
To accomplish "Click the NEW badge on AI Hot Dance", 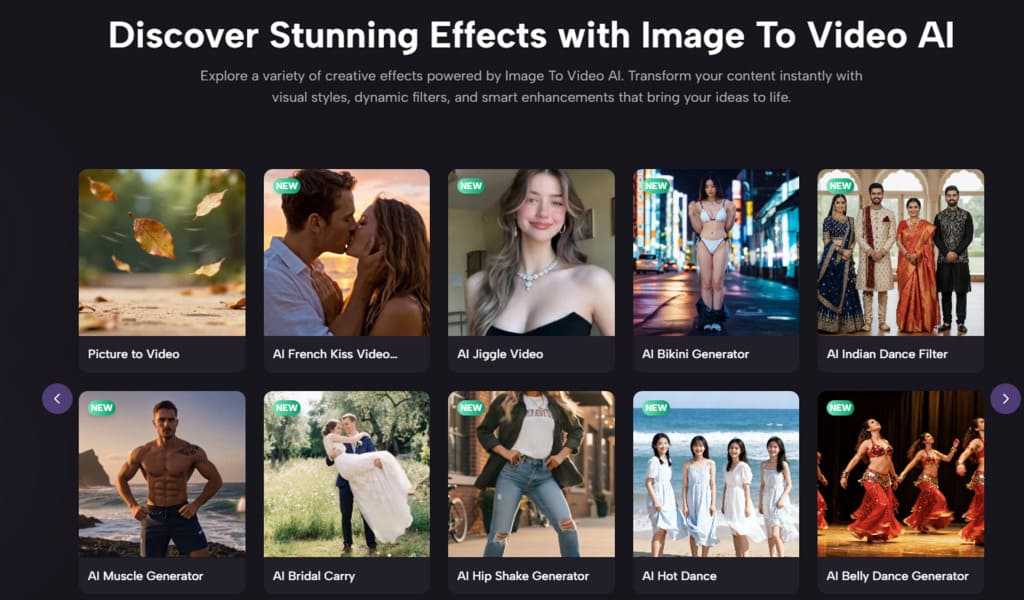I will (656, 408).
